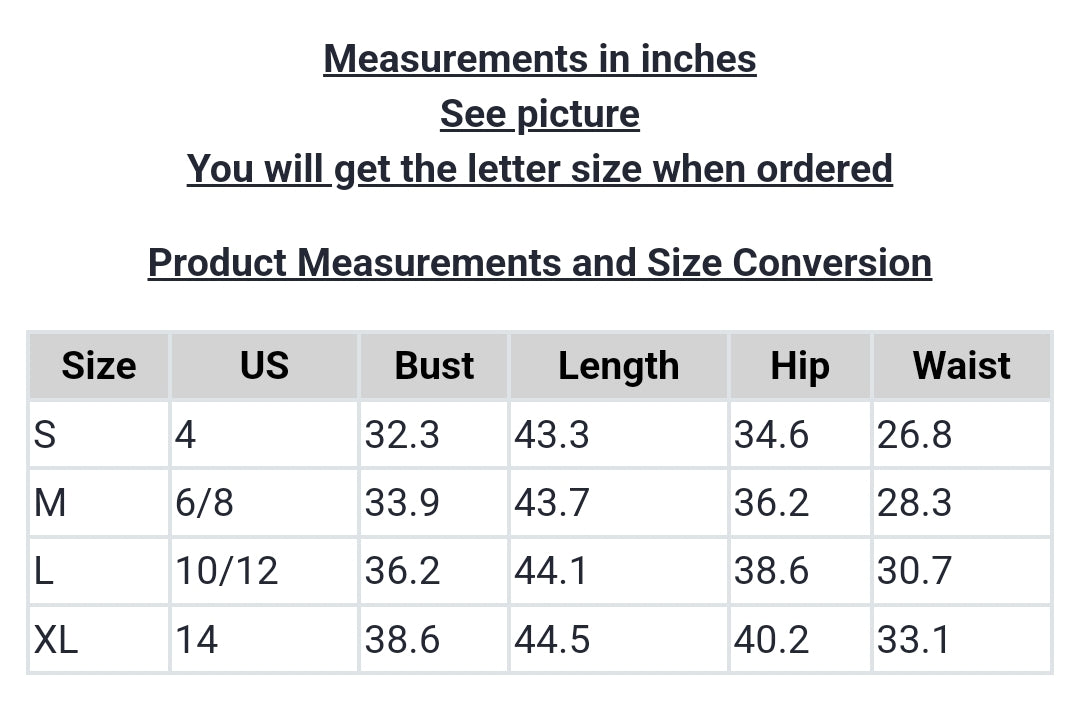Screen dimensions: 1080x728
Task: Select the Waist column header
Action: click(961, 366)
